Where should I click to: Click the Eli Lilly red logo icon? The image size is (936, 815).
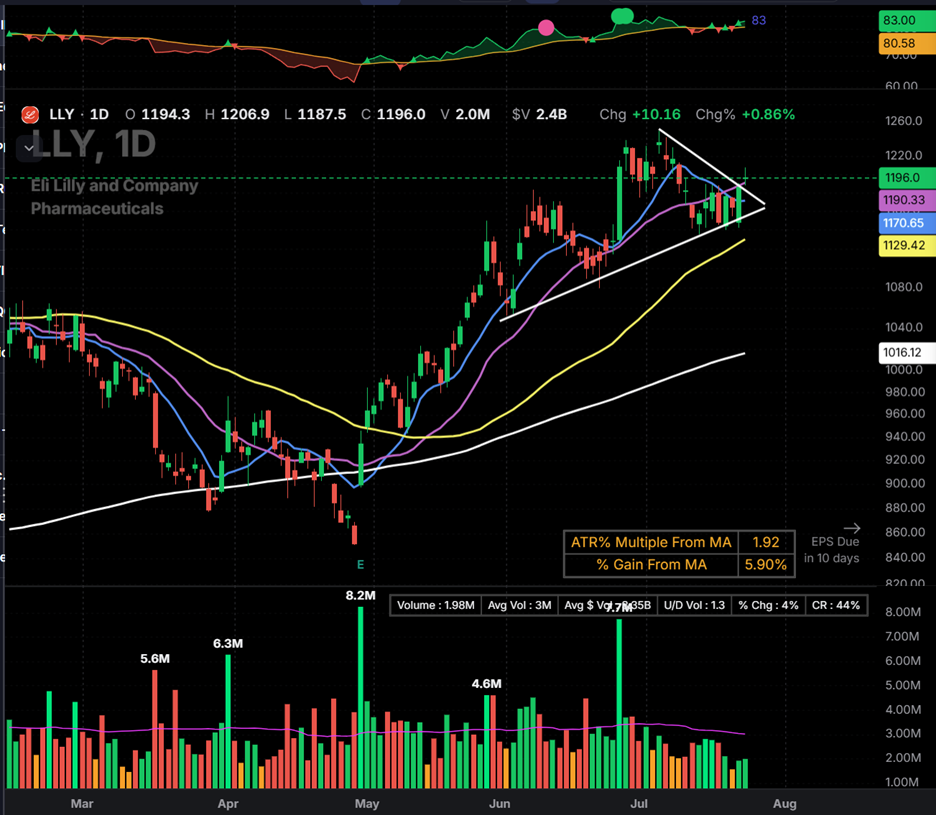pos(30,115)
